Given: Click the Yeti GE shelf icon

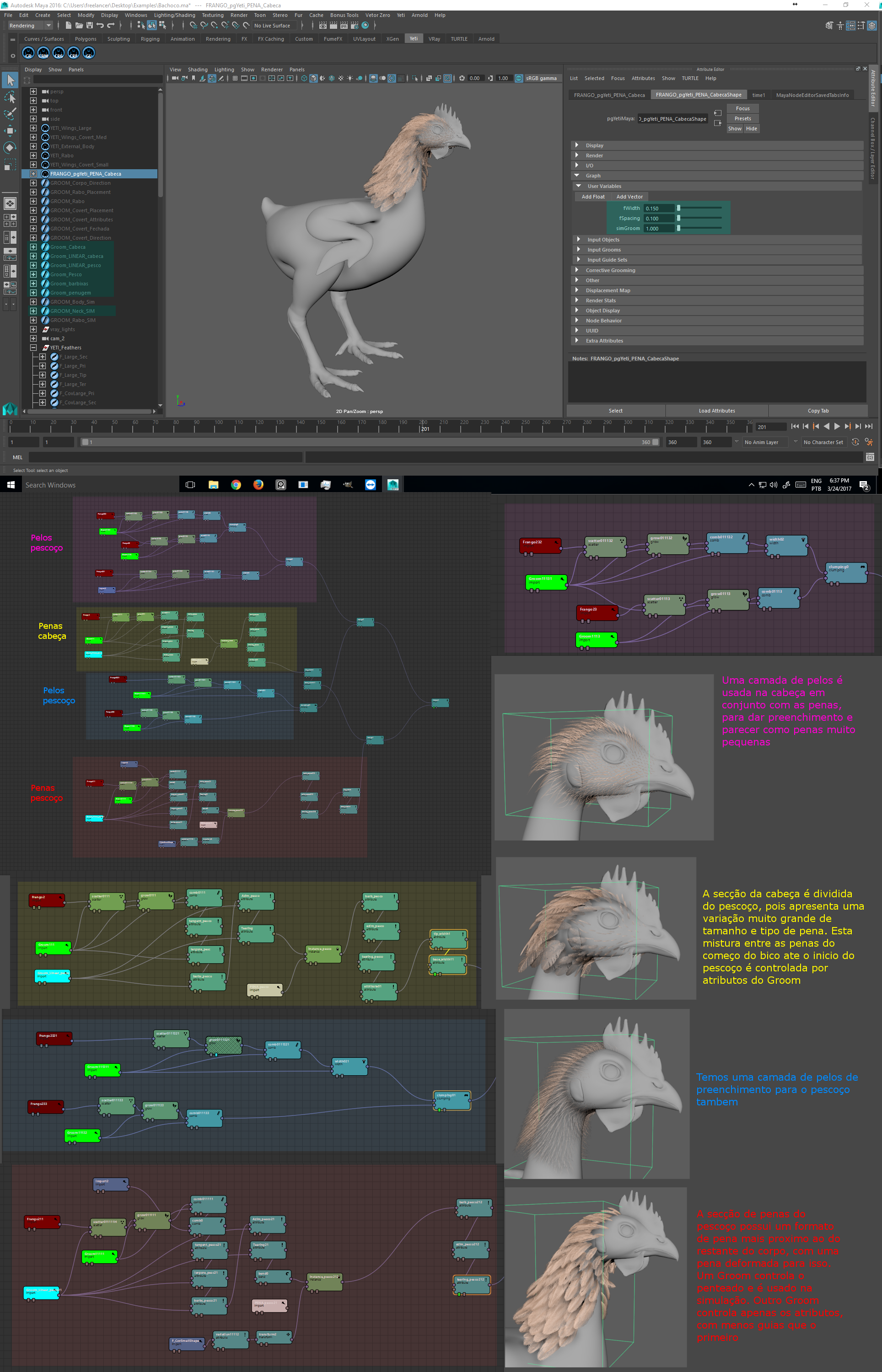Looking at the screenshot, I should click(88, 53).
